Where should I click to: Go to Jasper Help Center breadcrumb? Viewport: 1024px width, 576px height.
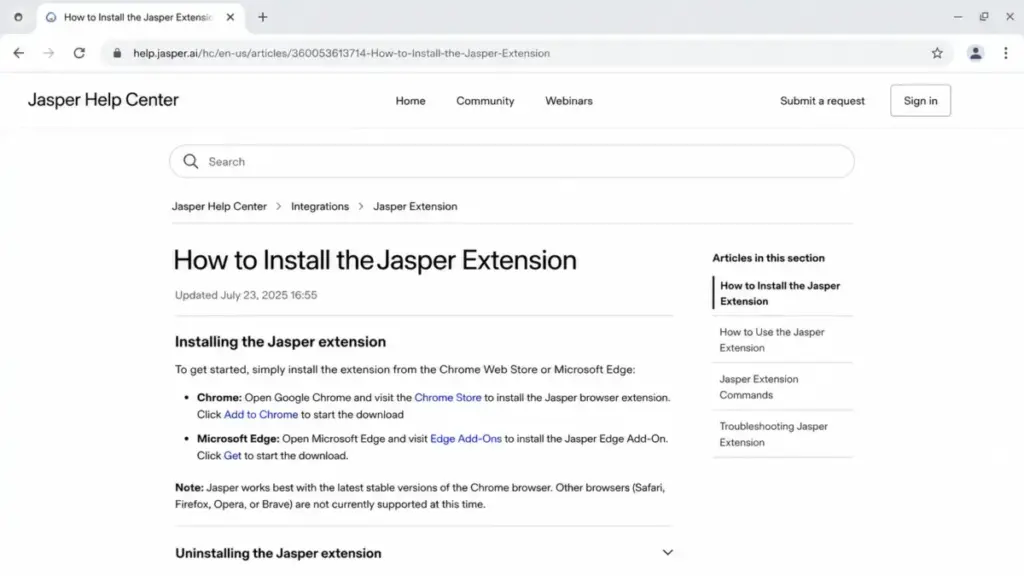pos(219,206)
